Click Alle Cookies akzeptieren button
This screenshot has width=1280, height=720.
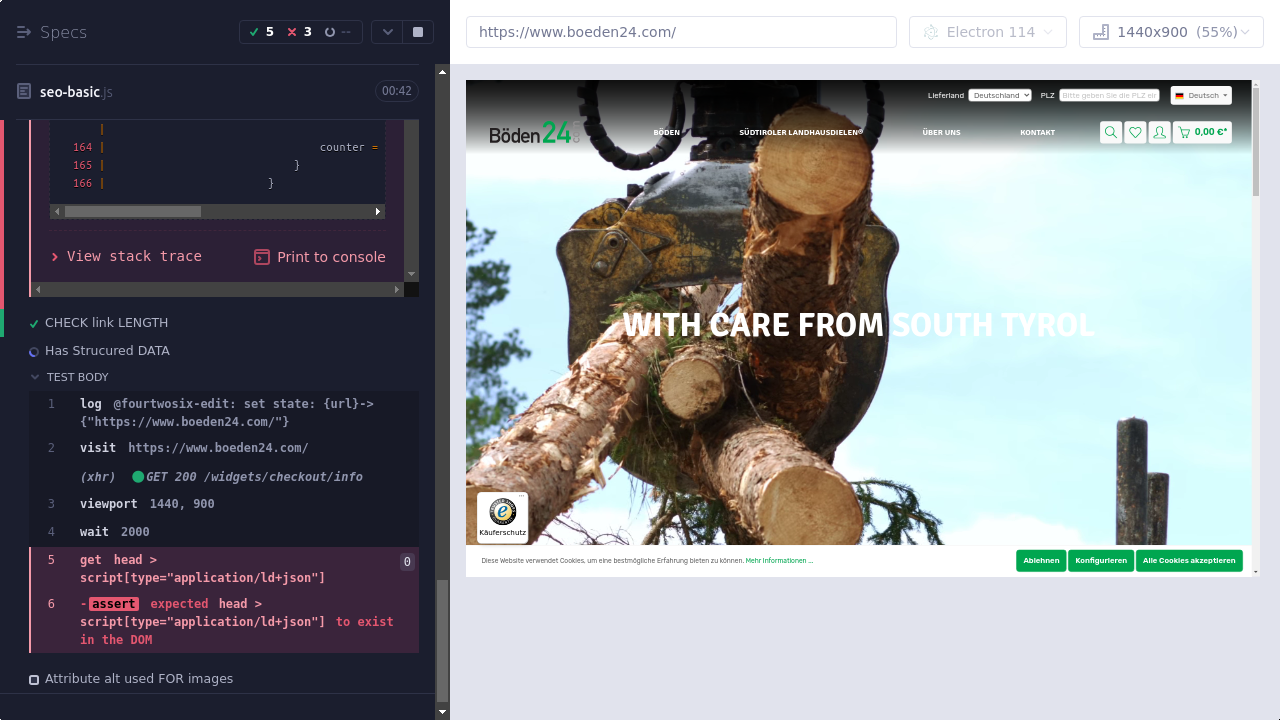pos(1189,561)
